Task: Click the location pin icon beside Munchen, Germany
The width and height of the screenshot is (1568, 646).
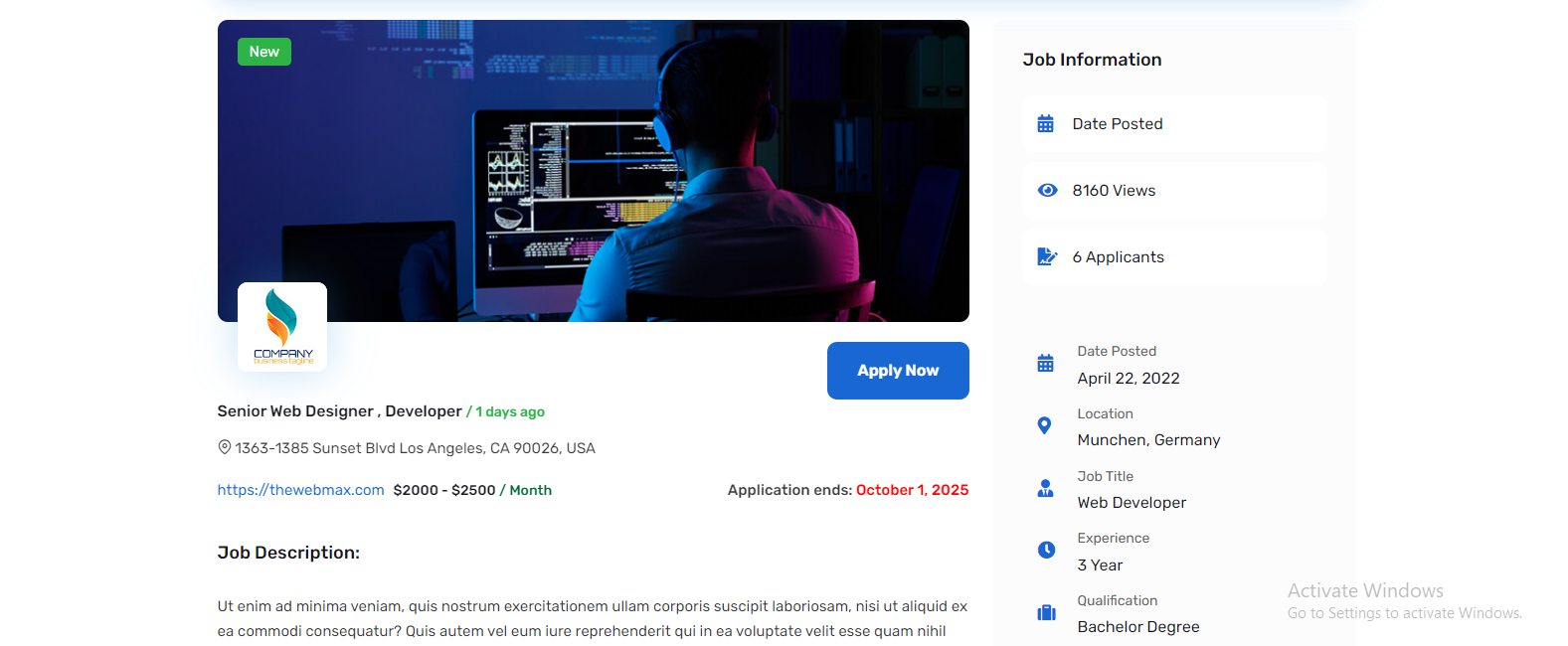Action: coord(1044,425)
